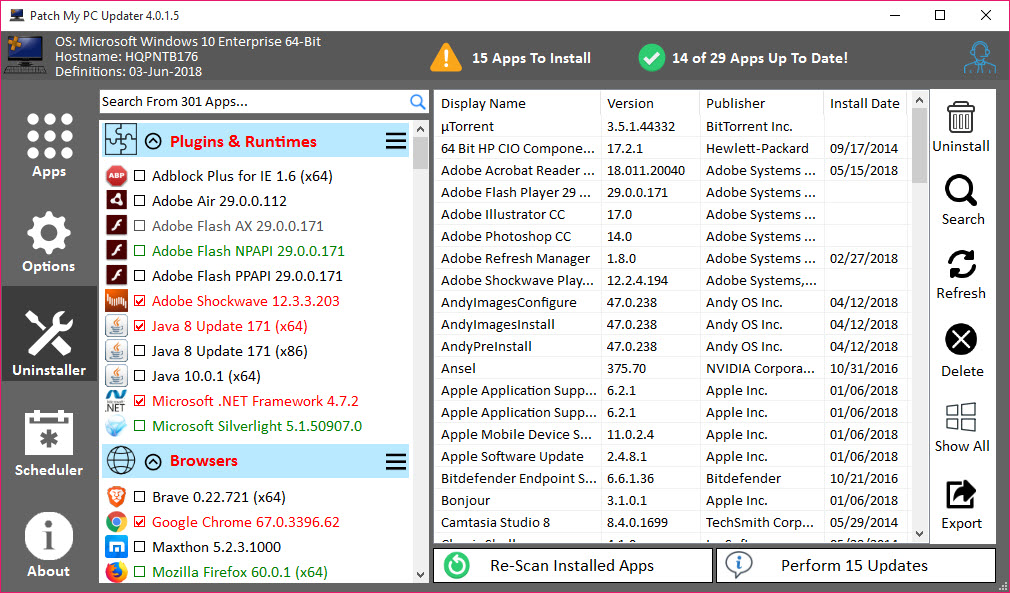This screenshot has width=1010, height=593.
Task: Select the Bonjour row
Action: tap(672, 500)
